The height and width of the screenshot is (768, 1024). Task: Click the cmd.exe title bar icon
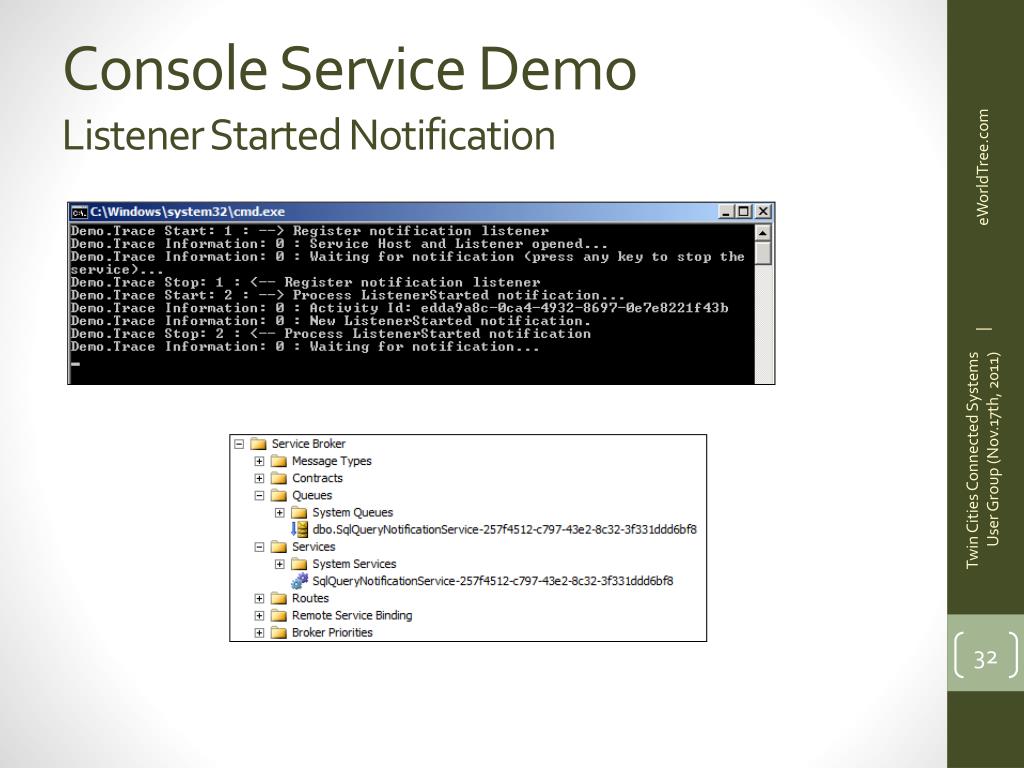coord(79,212)
